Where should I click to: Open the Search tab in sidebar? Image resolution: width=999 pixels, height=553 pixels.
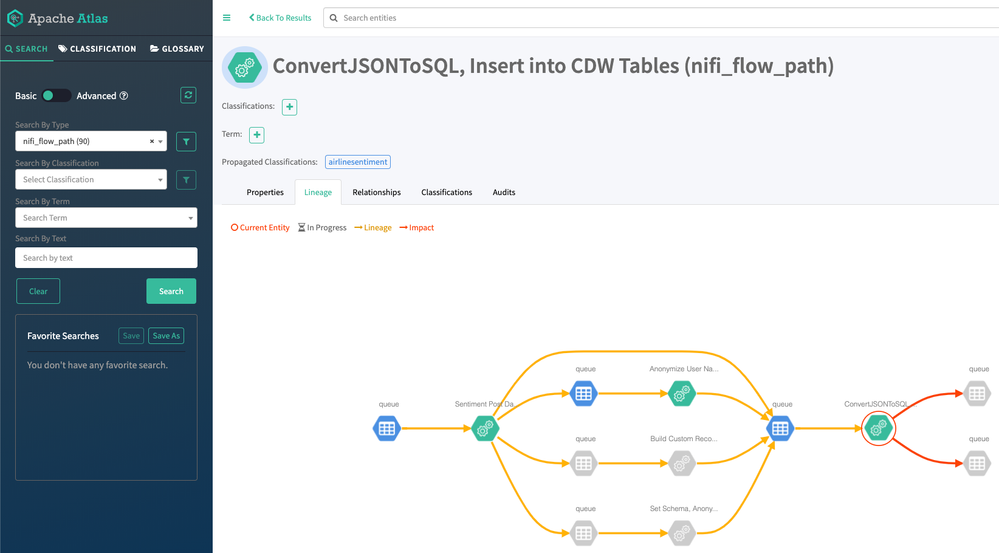click(x=26, y=49)
